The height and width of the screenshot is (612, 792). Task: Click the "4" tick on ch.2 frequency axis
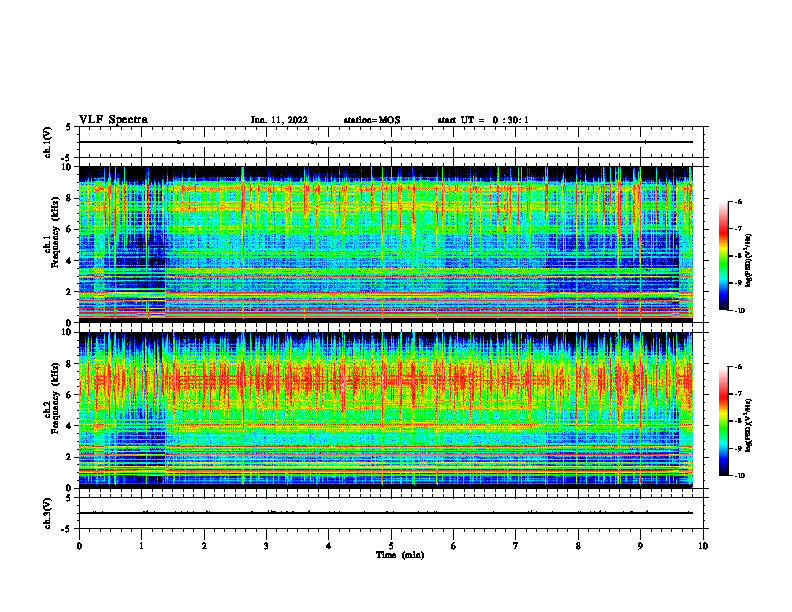[69, 426]
